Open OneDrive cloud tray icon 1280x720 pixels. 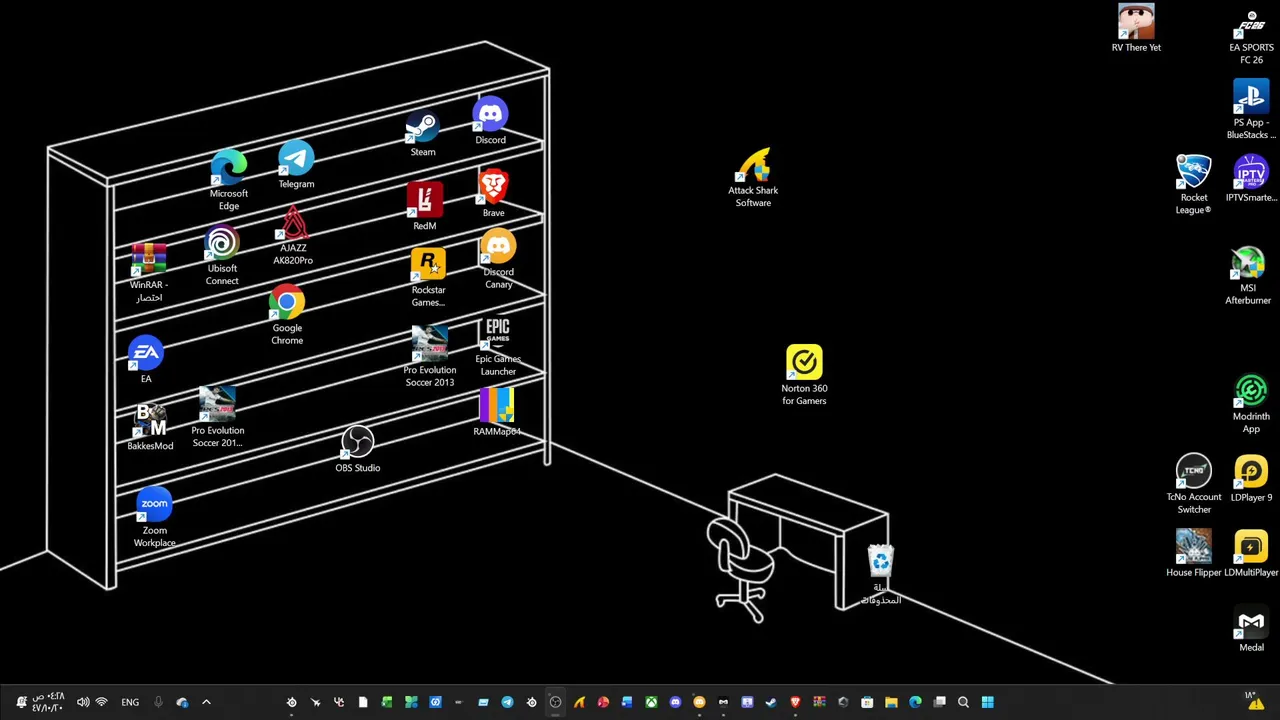click(x=182, y=702)
